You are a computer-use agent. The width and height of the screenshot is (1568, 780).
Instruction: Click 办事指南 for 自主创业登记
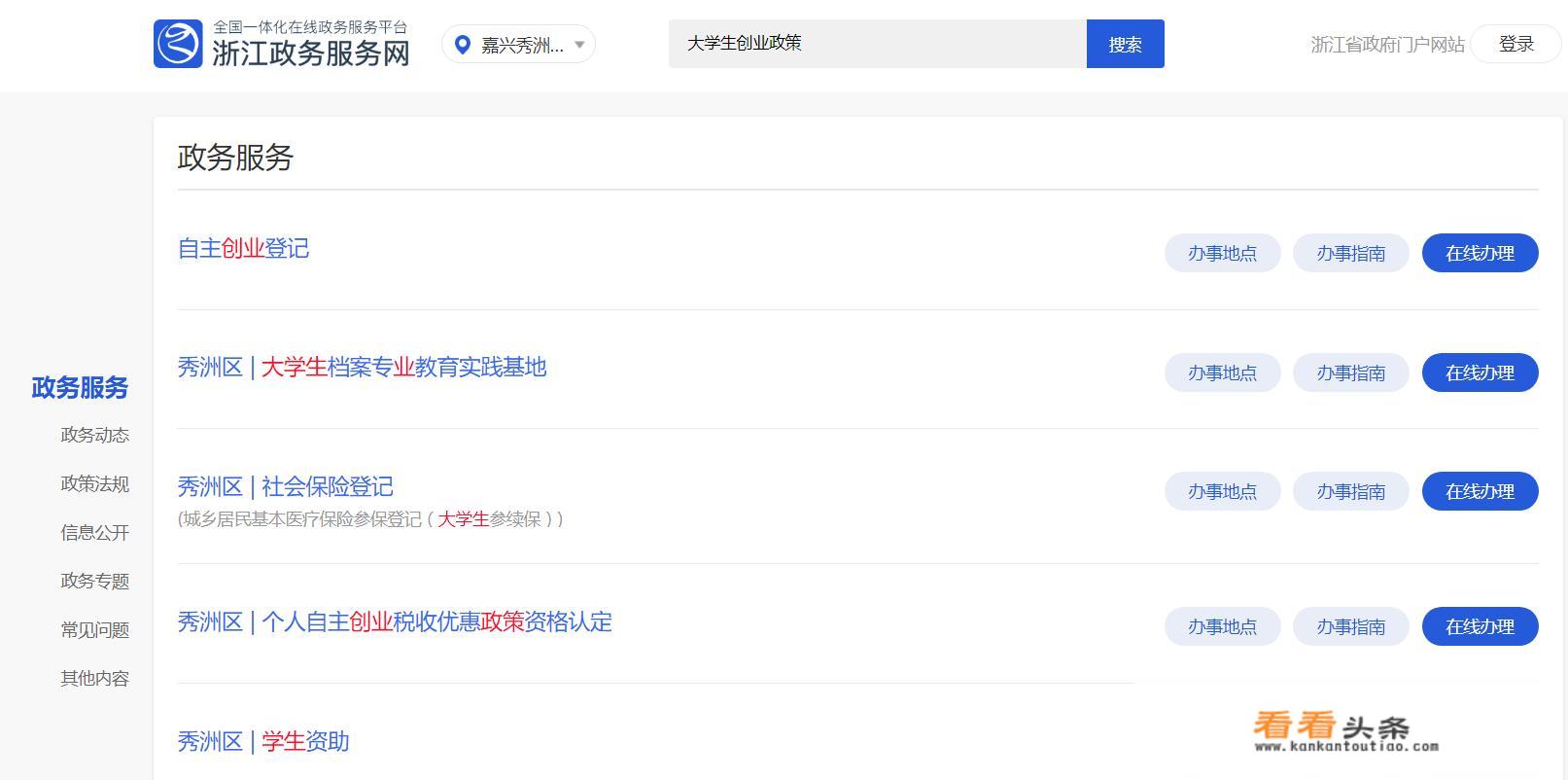[x=1350, y=253]
